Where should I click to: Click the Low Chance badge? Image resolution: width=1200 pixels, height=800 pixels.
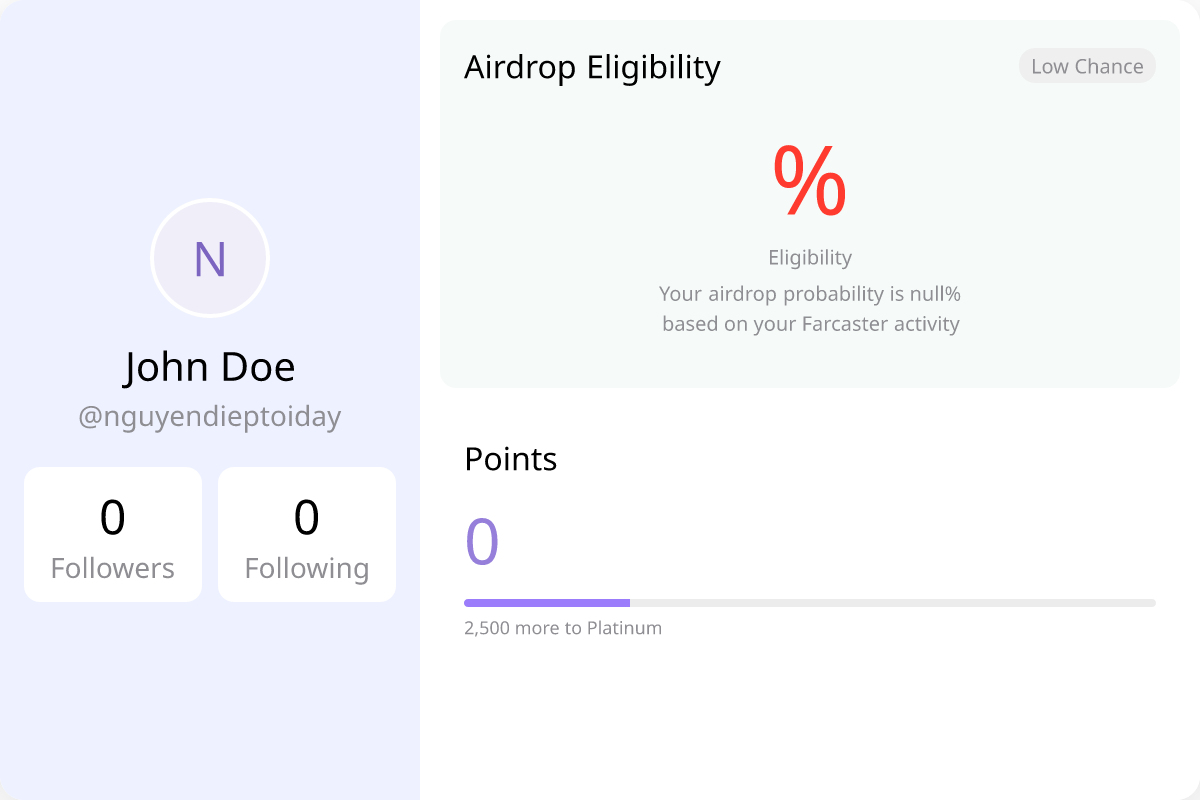1087,66
